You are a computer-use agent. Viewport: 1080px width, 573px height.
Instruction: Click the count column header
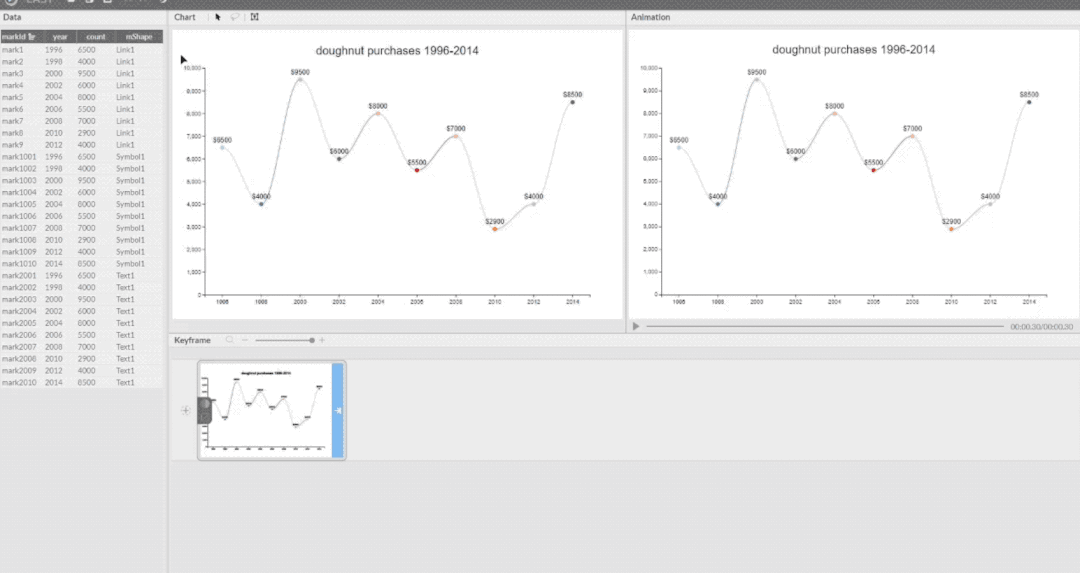[95, 36]
